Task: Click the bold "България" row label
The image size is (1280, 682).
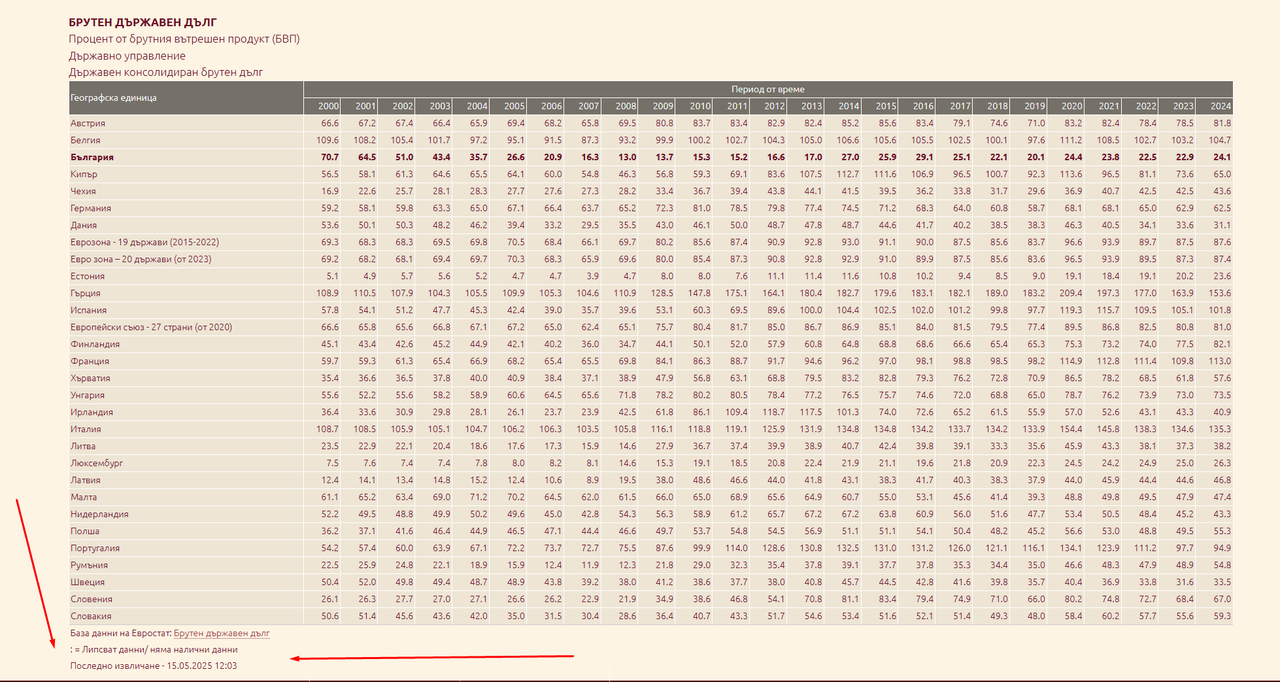Action: [92, 157]
